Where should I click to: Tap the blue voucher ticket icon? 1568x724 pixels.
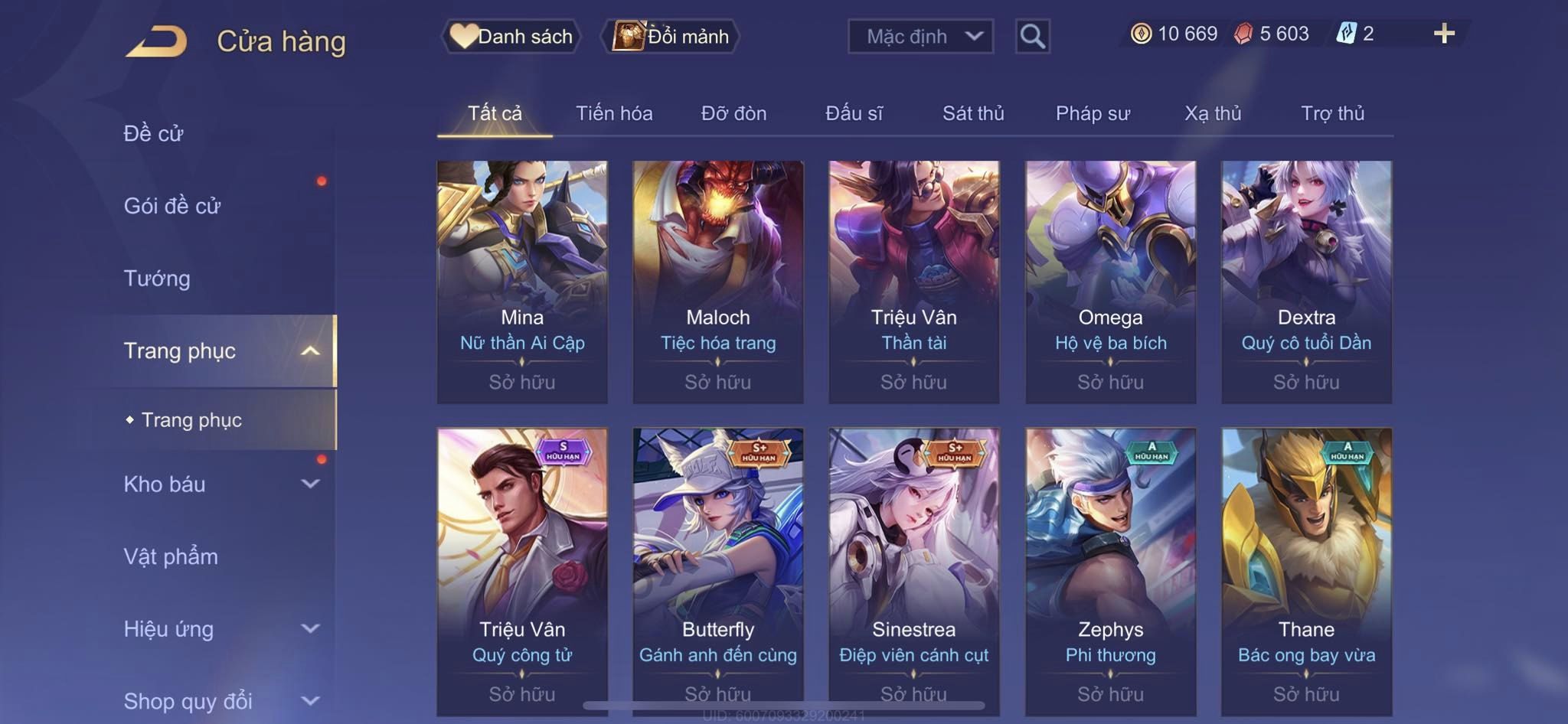coord(1347,34)
